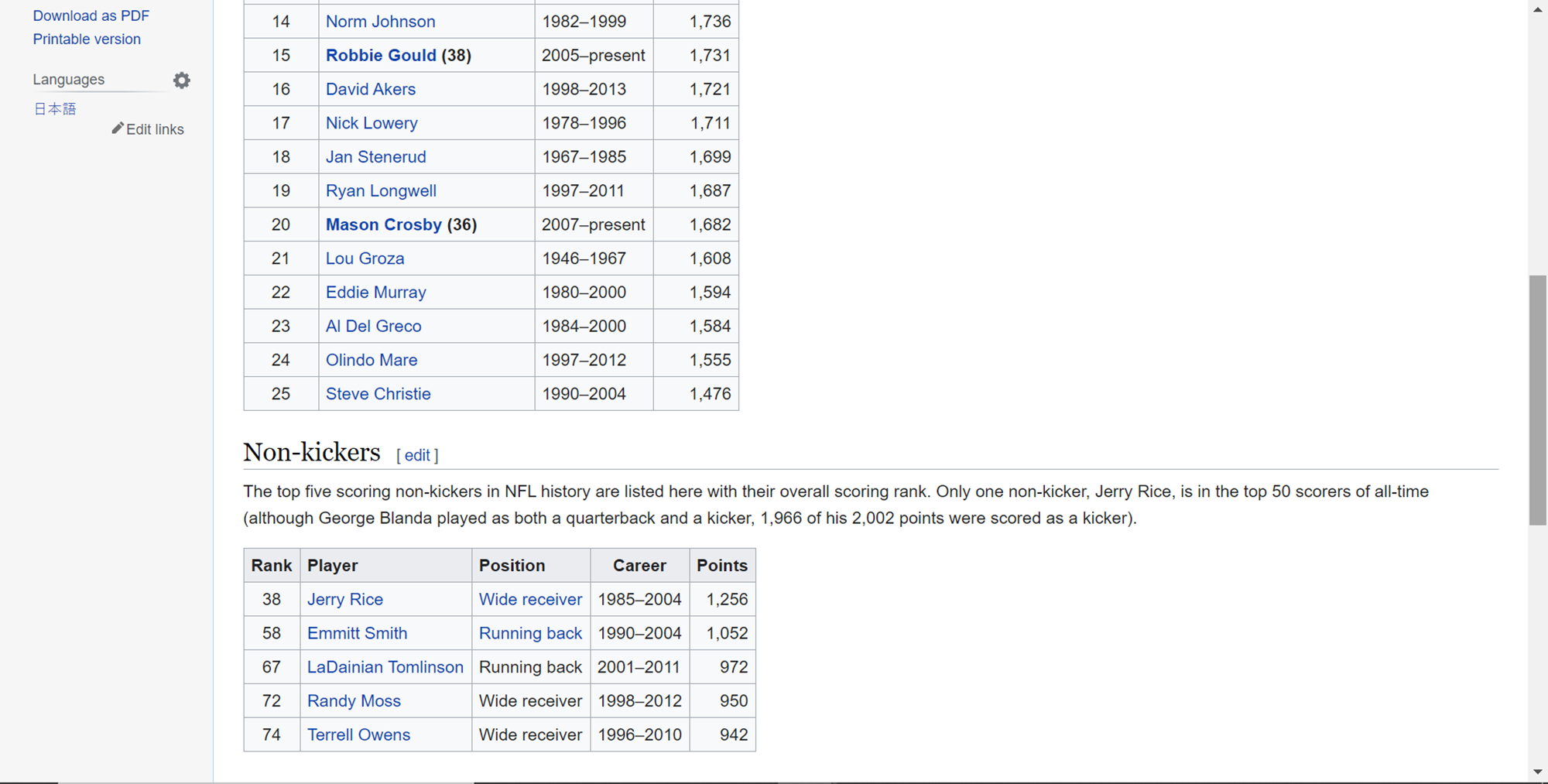This screenshot has width=1548, height=784.
Task: Select the 1,256 points cell for Jerry Rice
Action: (722, 600)
